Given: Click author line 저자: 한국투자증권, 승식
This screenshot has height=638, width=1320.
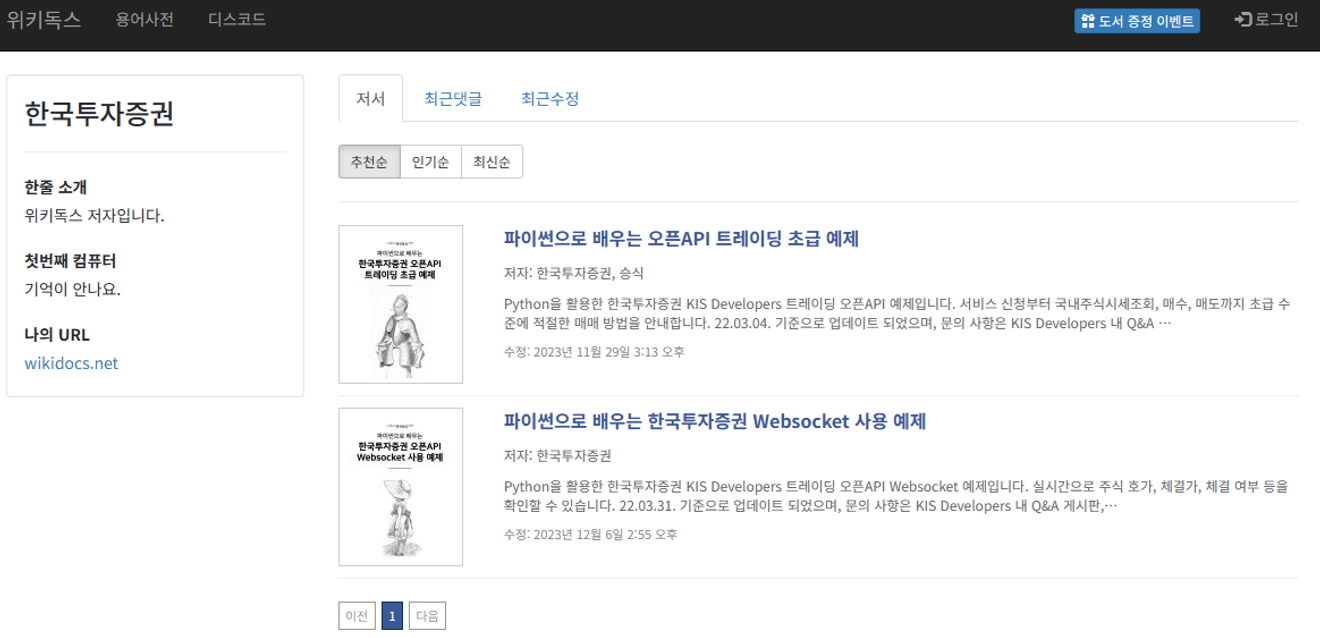Looking at the screenshot, I should click(574, 273).
